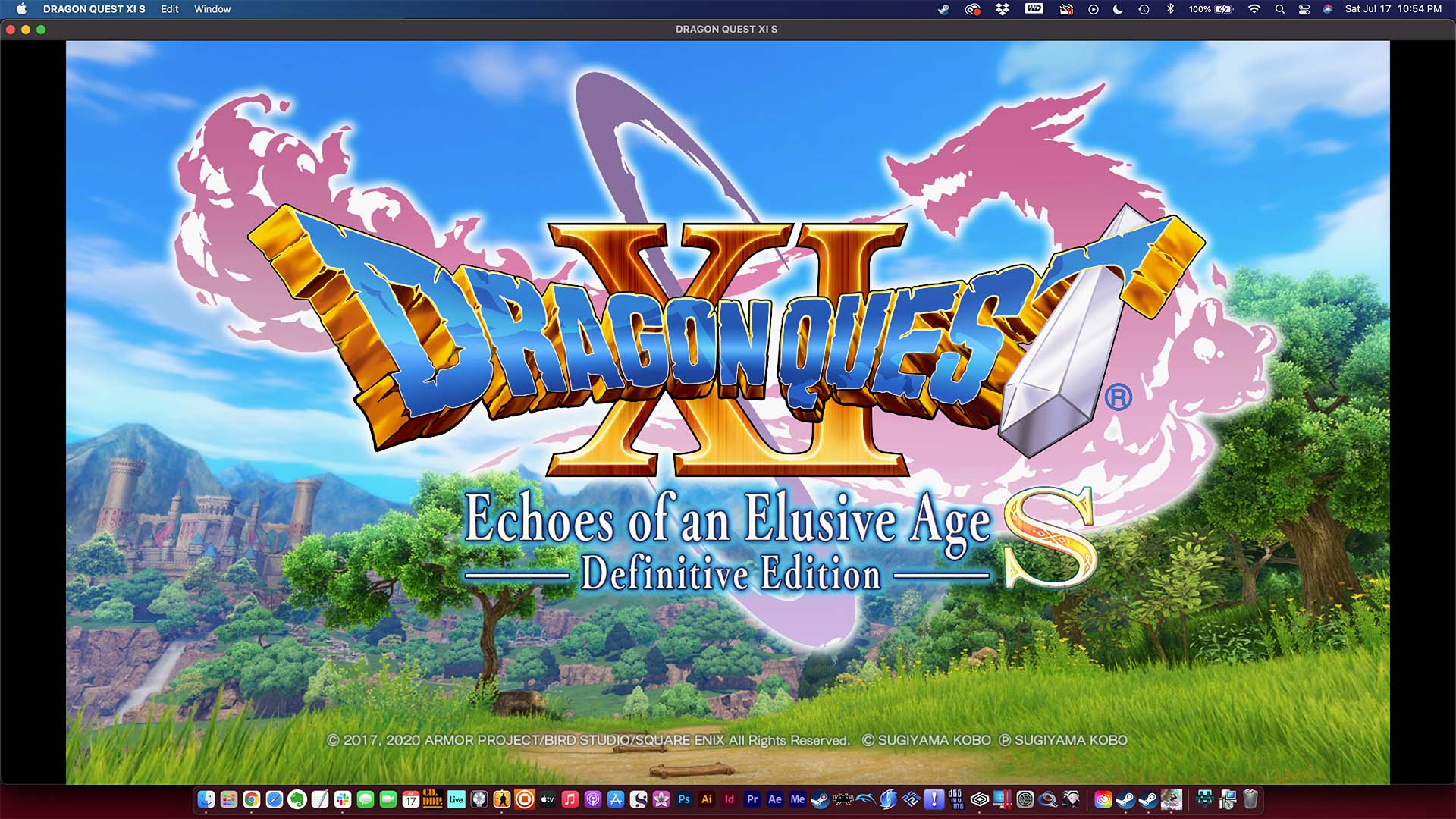This screenshot has width=1456, height=819.
Task: Minimize the game window with yellow button
Action: click(x=26, y=30)
